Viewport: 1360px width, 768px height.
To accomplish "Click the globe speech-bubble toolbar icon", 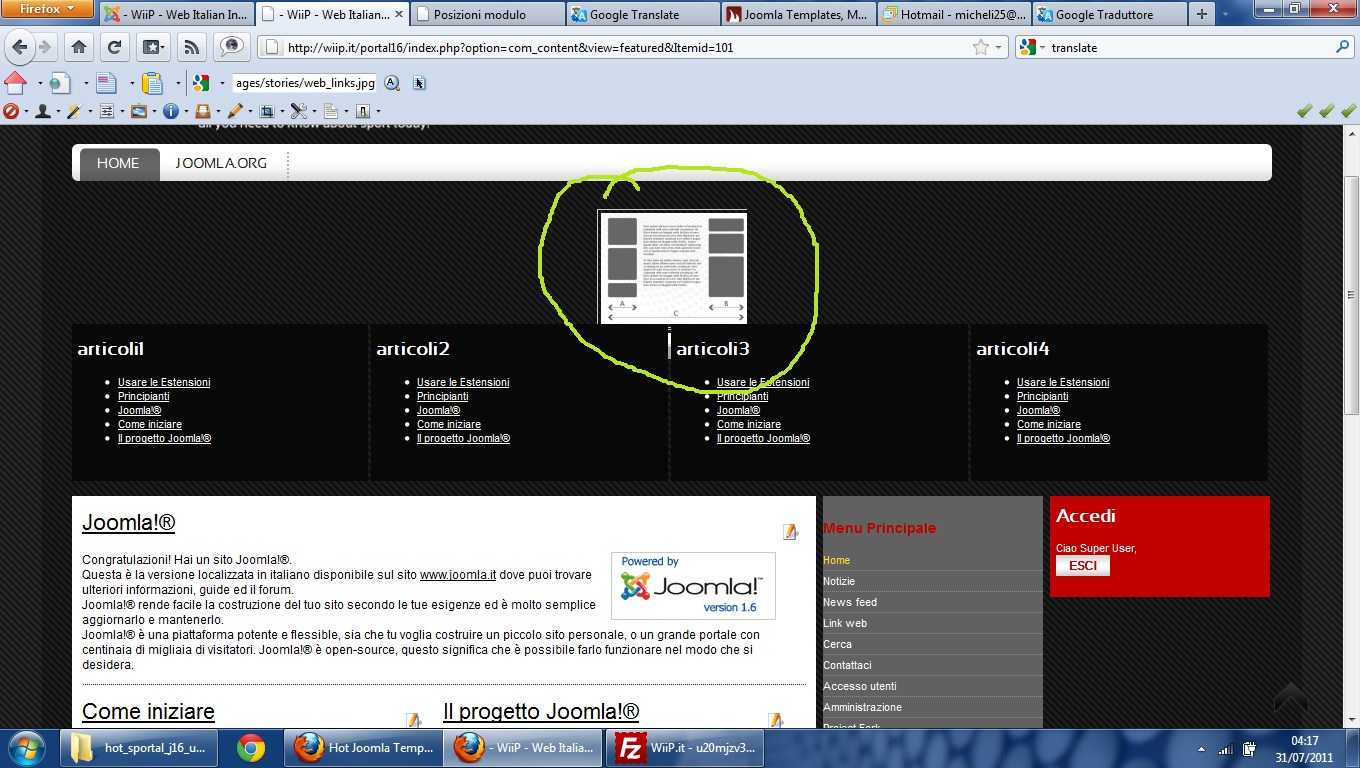I will tap(232, 47).
